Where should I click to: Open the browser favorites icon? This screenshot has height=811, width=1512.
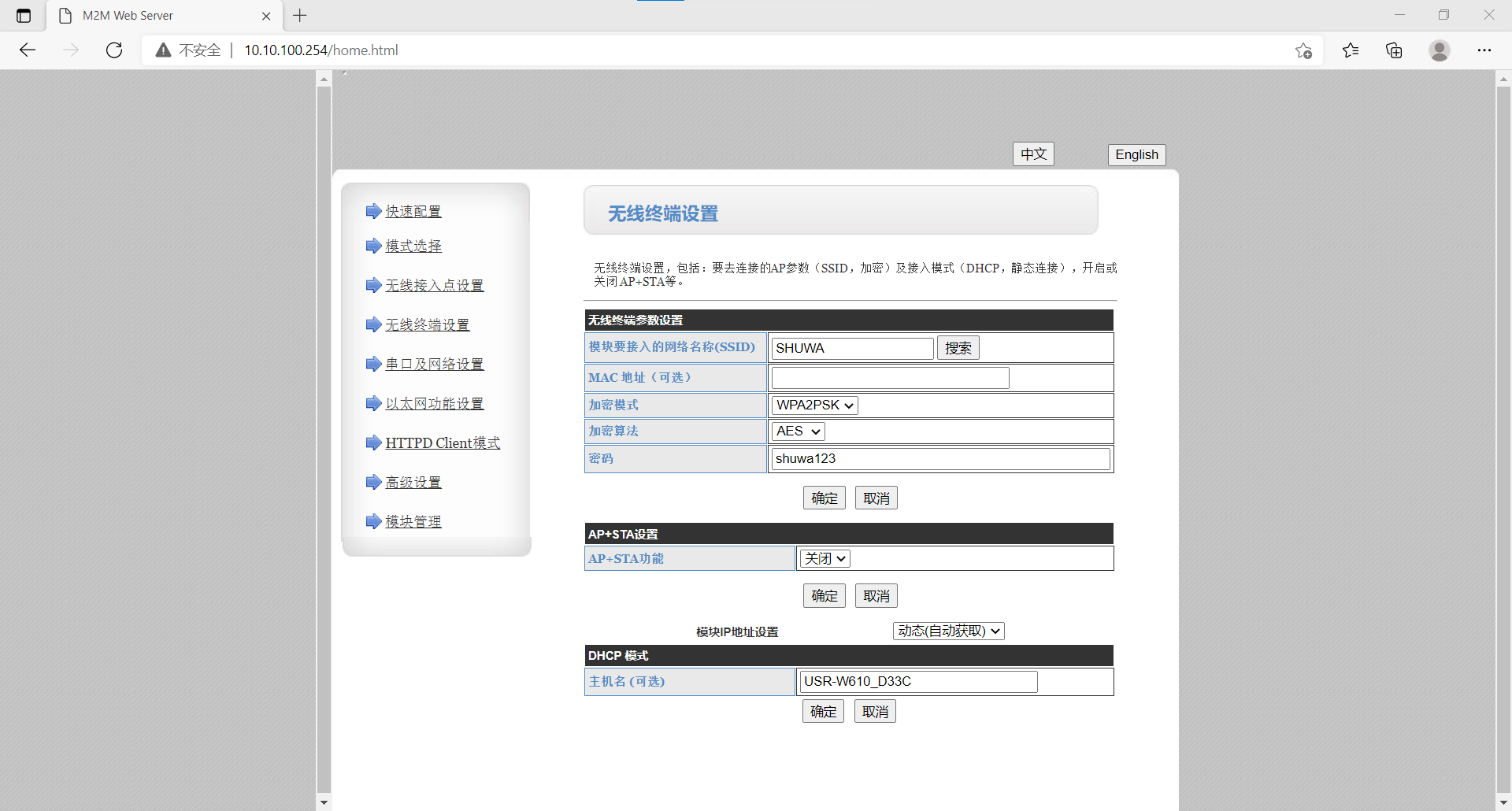pos(1351,50)
